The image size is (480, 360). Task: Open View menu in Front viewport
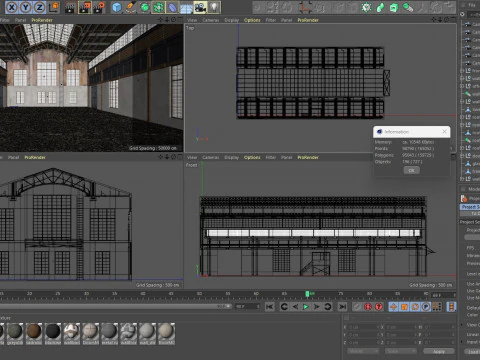pyautogui.click(x=192, y=157)
